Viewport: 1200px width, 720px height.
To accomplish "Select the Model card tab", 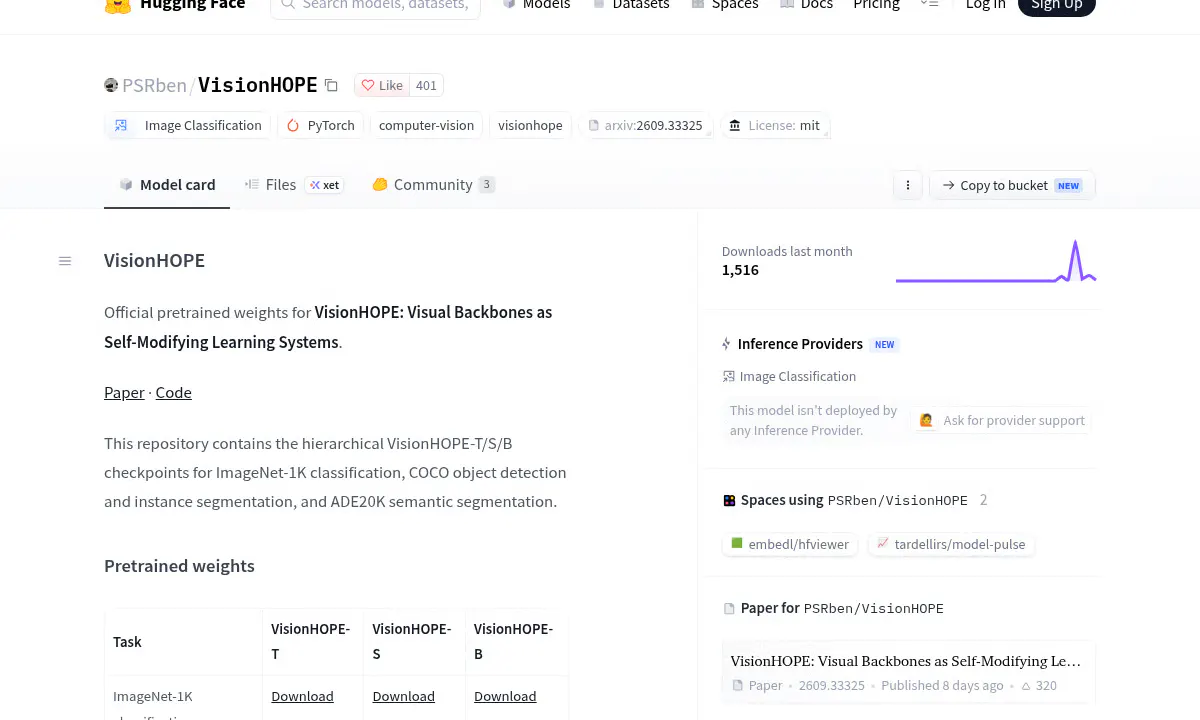I will pyautogui.click(x=167, y=185).
